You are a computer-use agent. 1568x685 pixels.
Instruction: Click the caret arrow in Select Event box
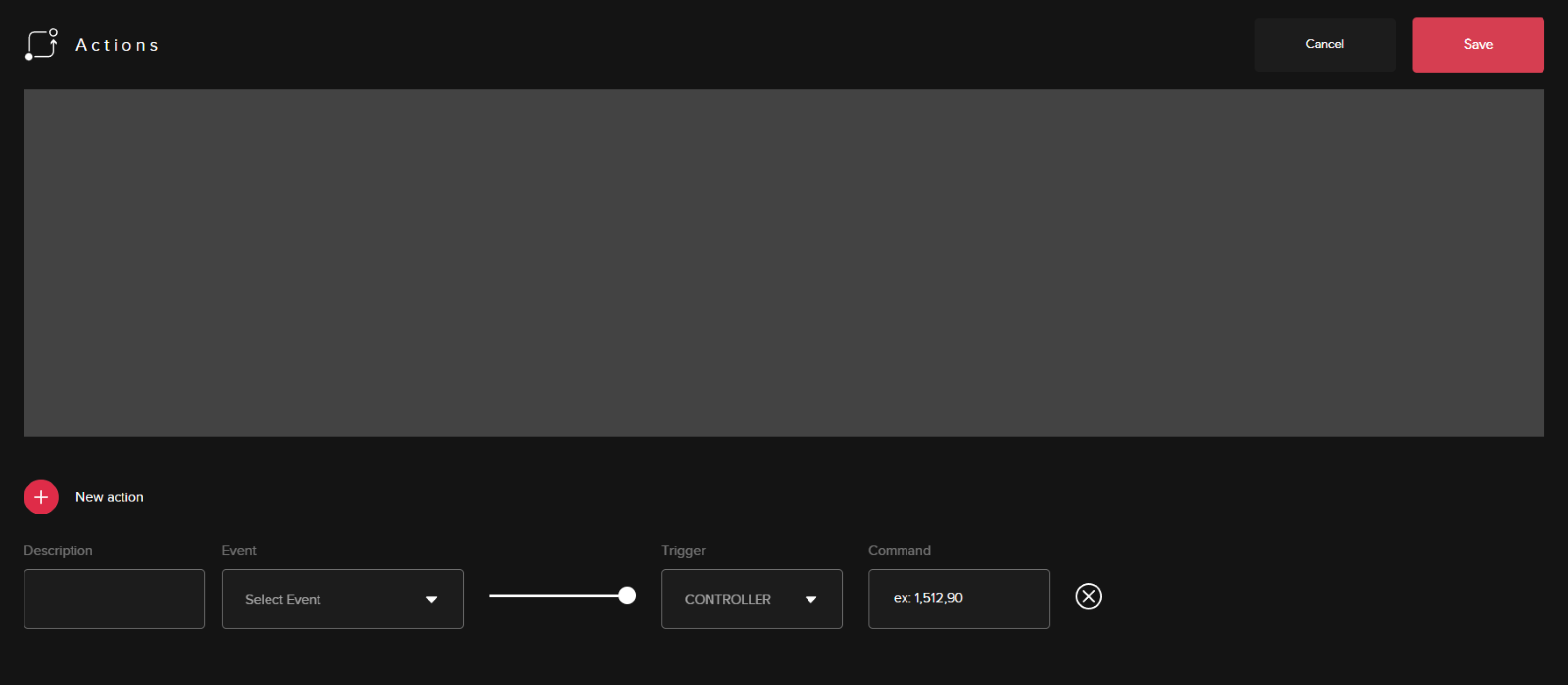click(431, 600)
